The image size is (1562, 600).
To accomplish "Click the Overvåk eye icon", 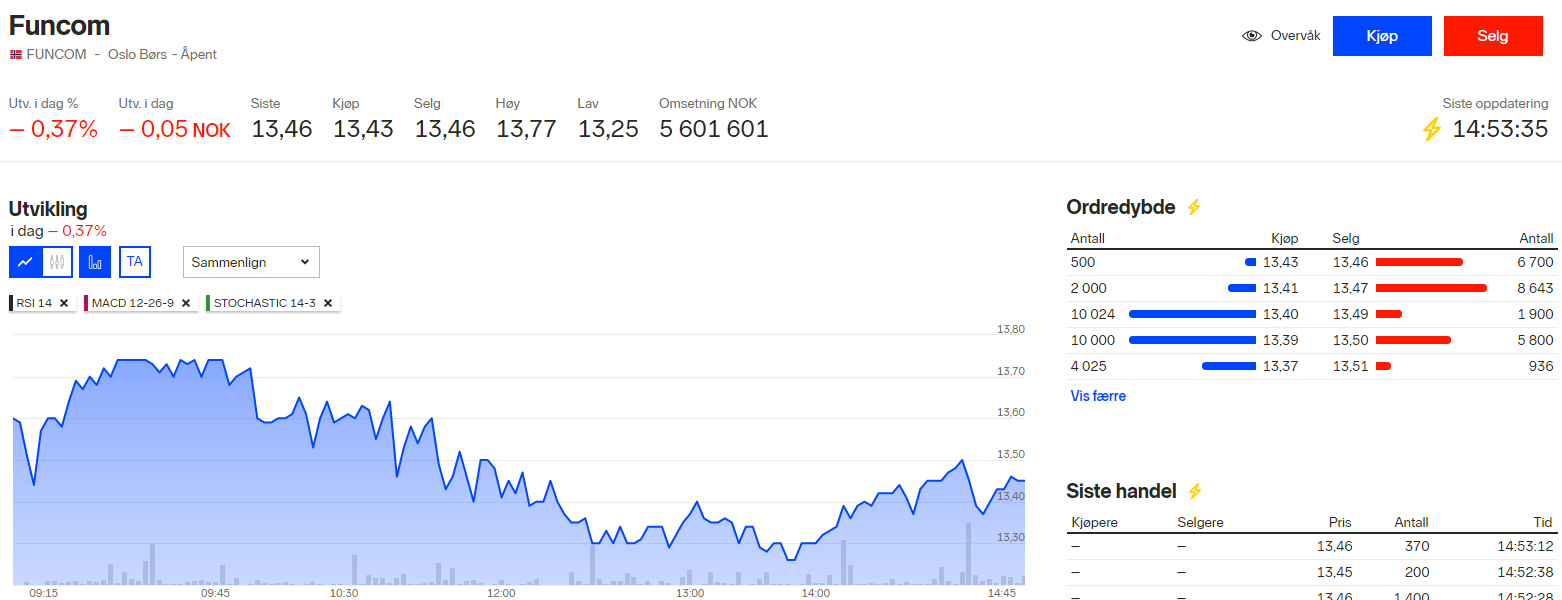I will tap(1252, 36).
